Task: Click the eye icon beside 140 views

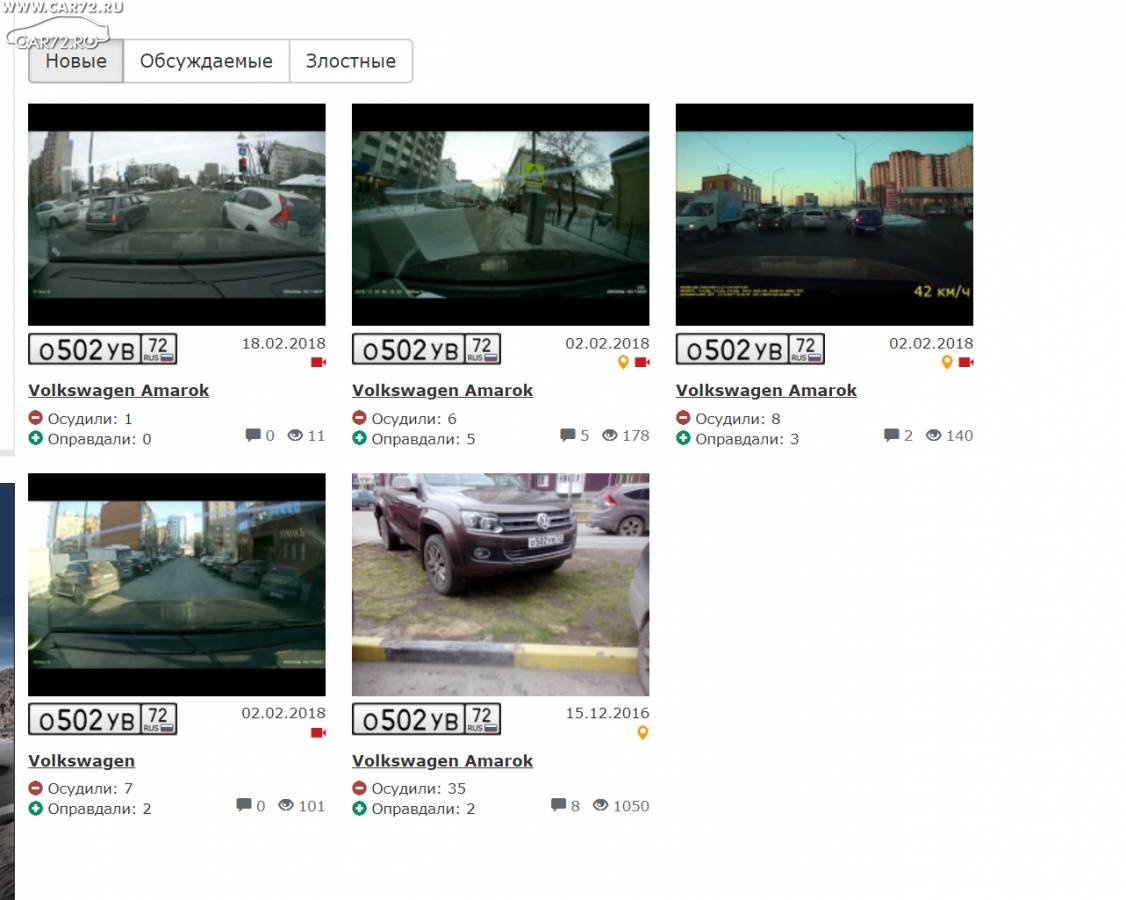Action: coord(934,435)
